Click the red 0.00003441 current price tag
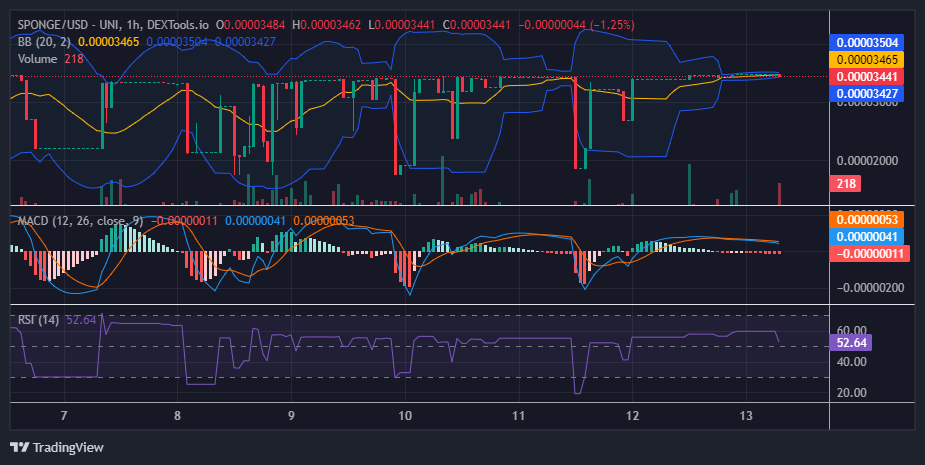This screenshot has width=925, height=465. (867, 77)
